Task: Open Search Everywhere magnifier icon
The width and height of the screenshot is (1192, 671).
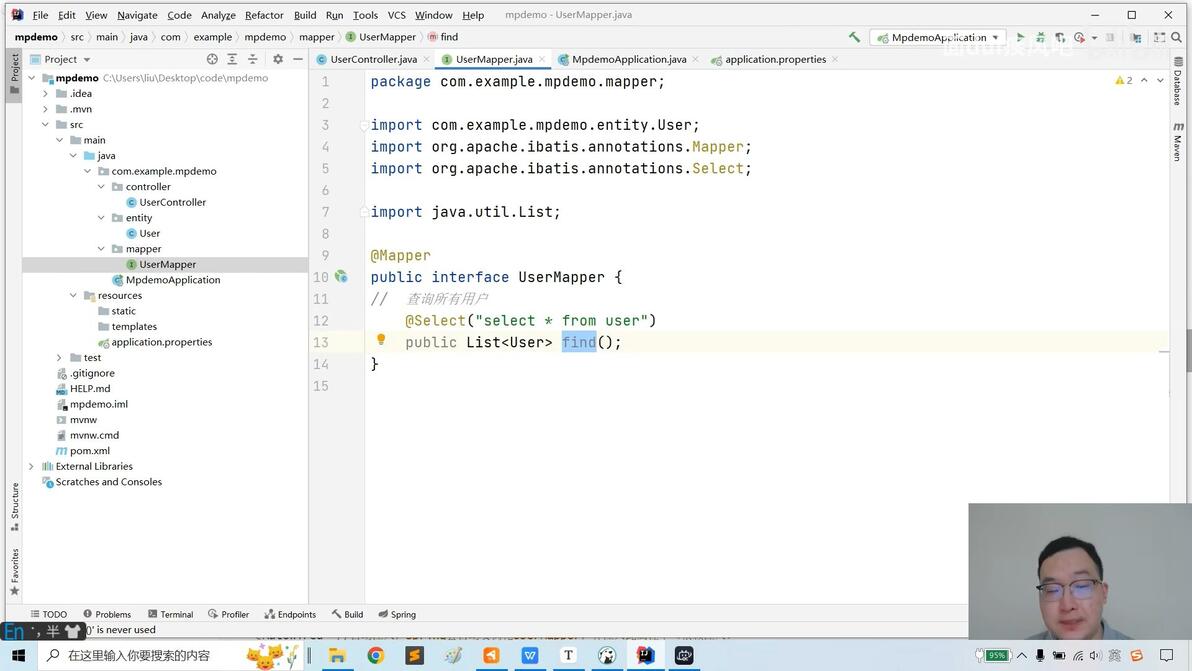Action: coord(1177,36)
